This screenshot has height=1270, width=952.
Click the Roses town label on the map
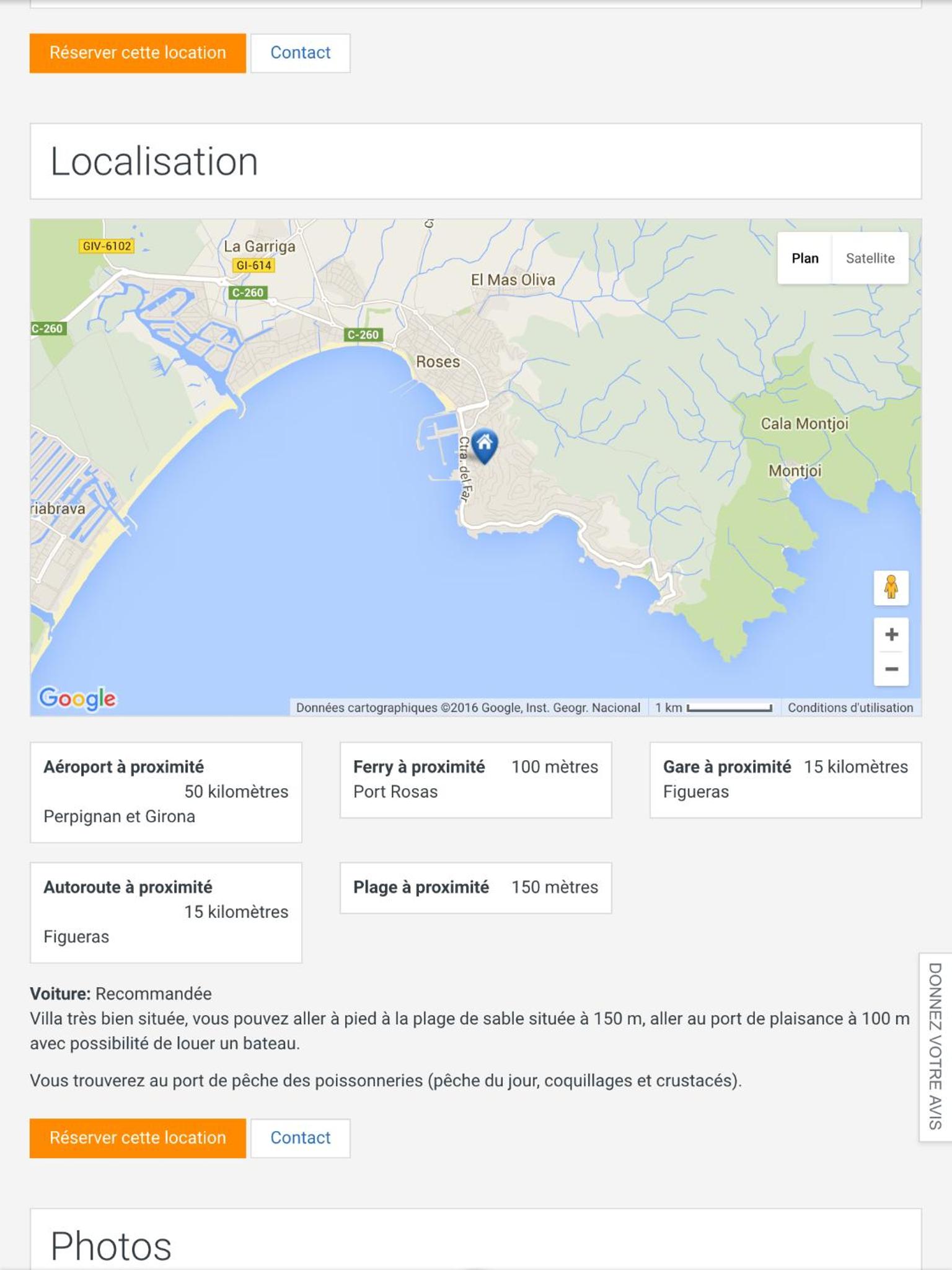click(x=438, y=362)
